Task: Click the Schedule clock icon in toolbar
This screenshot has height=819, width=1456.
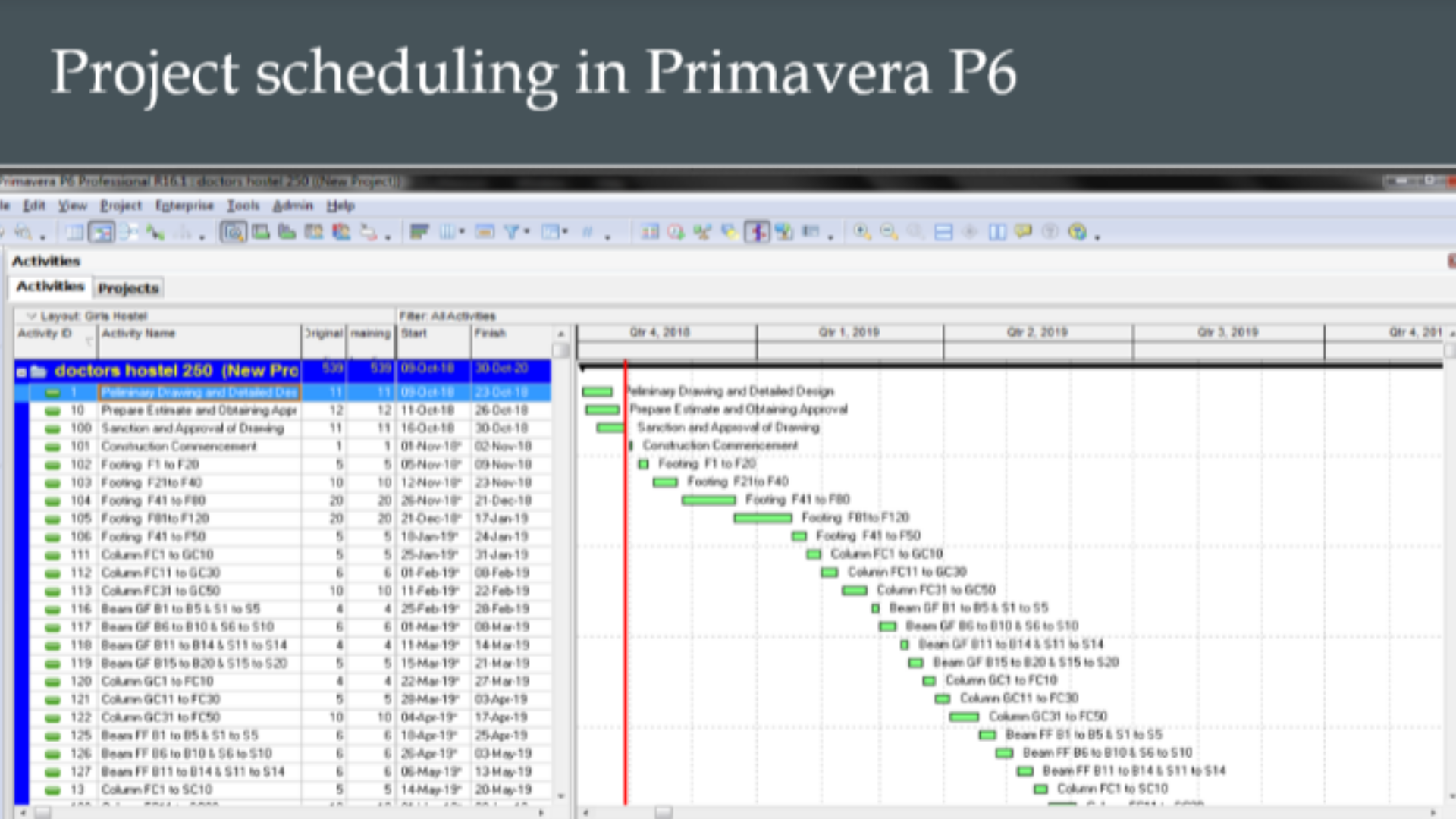Action: click(676, 232)
